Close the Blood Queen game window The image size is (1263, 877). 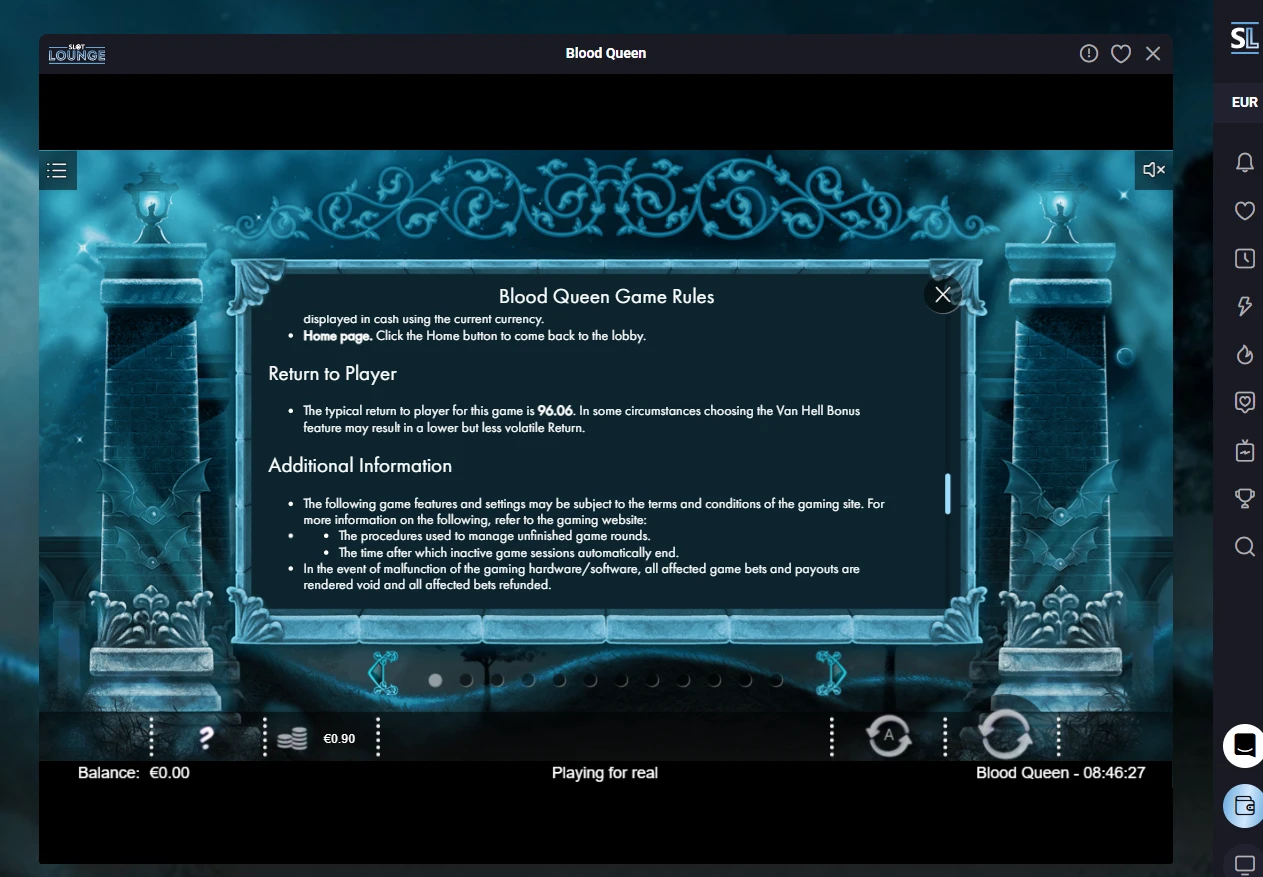(1153, 54)
